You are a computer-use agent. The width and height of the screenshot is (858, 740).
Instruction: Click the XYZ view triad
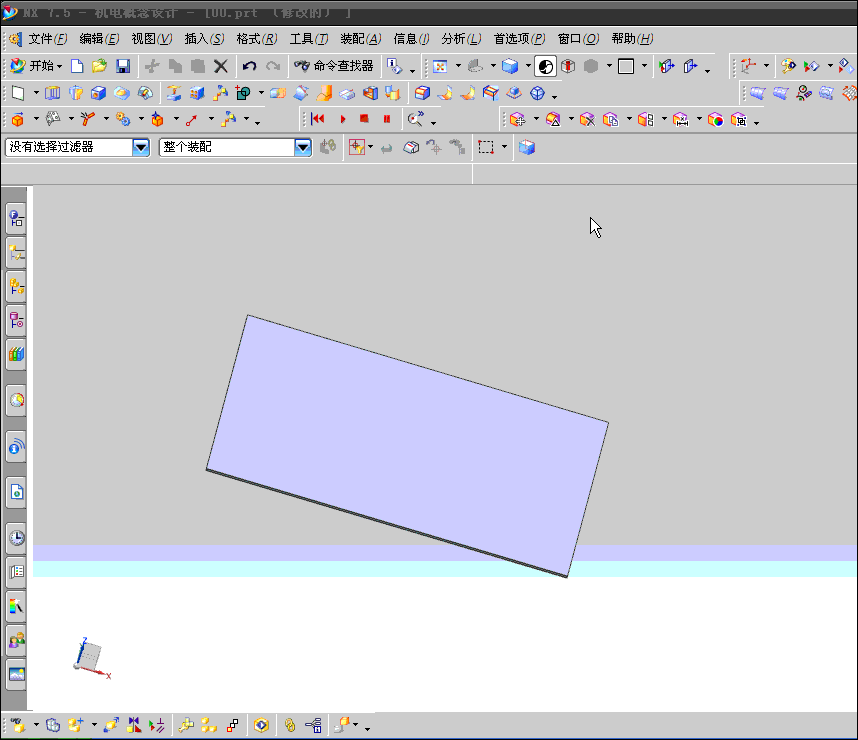pyautogui.click(x=91, y=658)
